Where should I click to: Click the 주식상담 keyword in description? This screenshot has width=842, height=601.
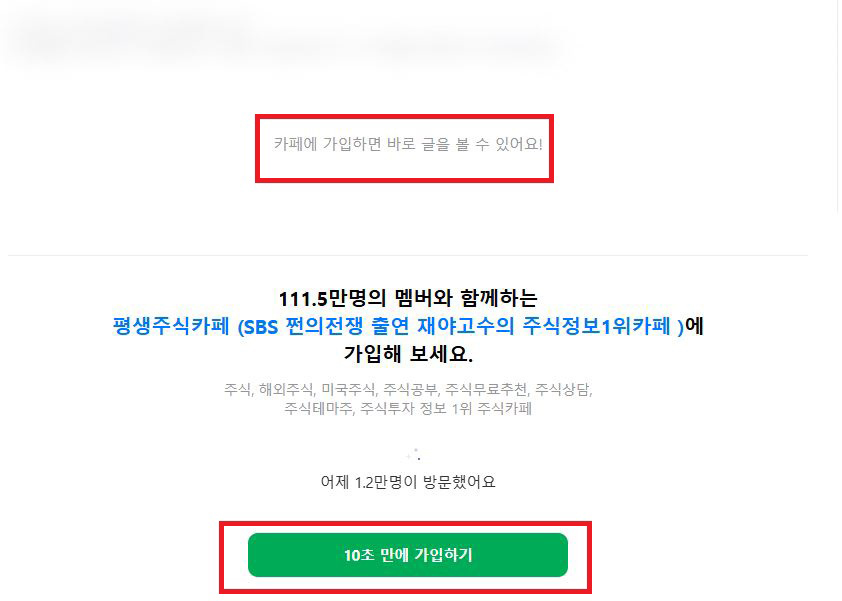[563, 389]
